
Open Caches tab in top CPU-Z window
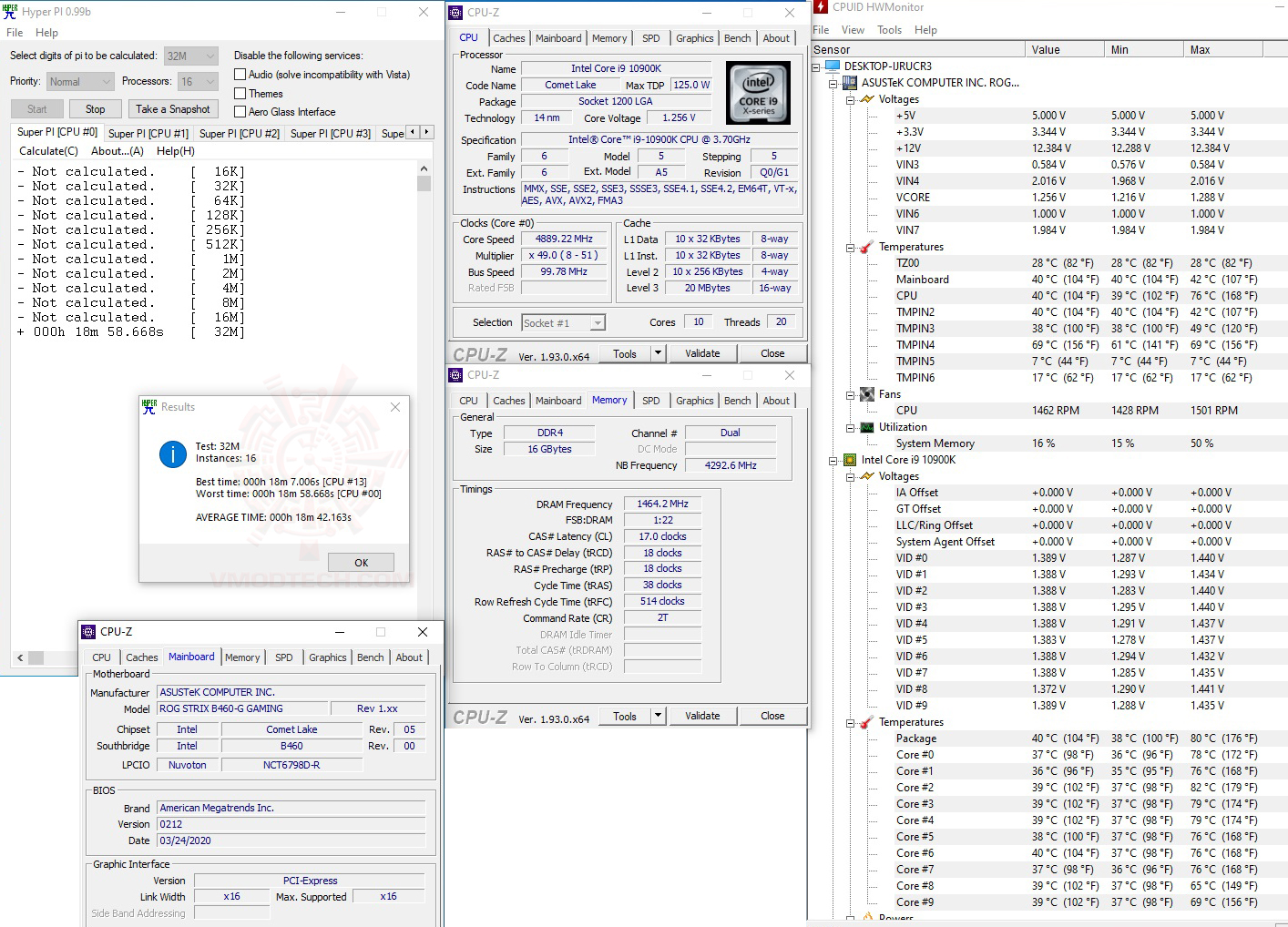tap(508, 38)
